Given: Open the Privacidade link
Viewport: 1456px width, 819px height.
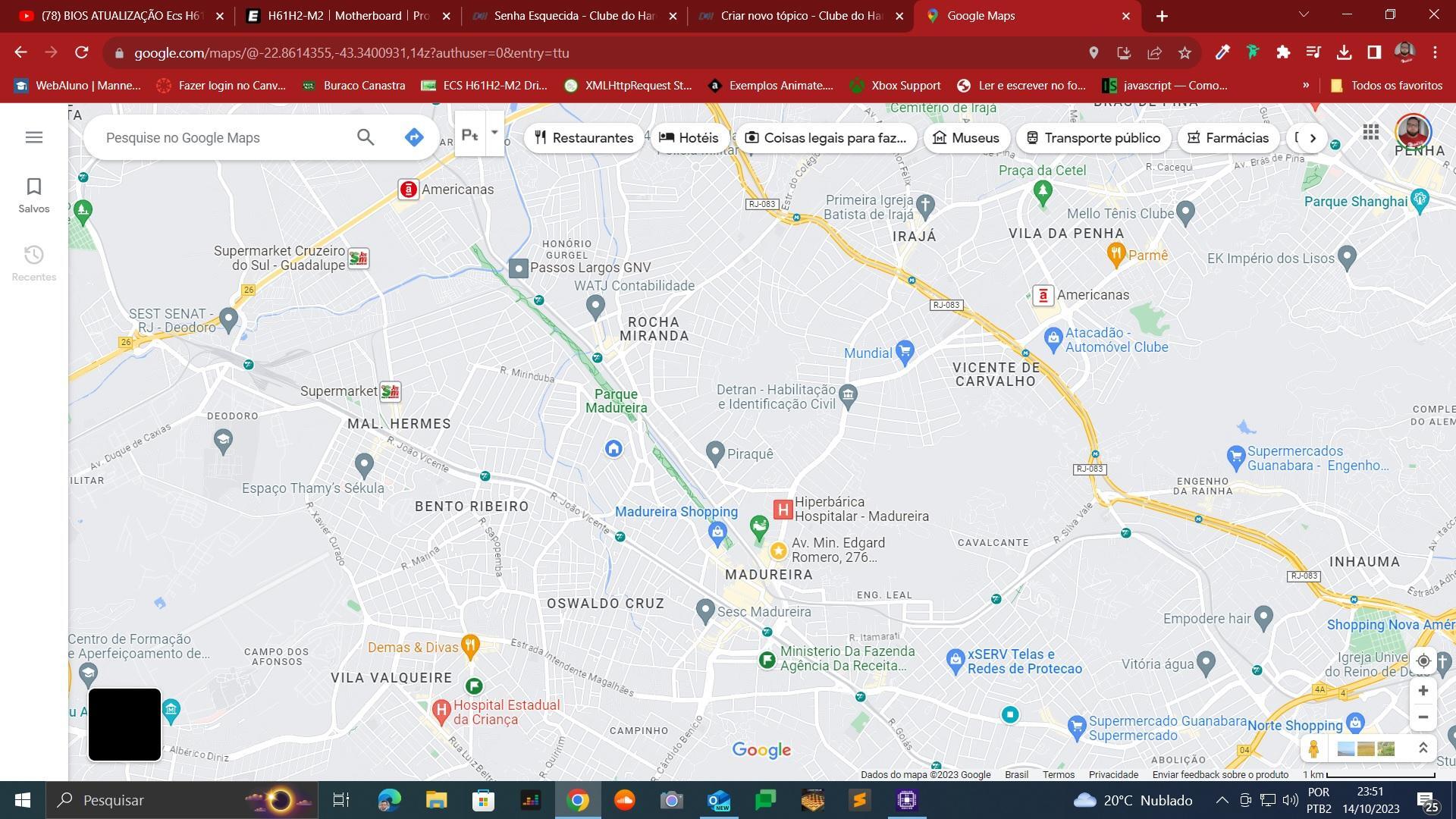Looking at the screenshot, I should pos(1113,774).
